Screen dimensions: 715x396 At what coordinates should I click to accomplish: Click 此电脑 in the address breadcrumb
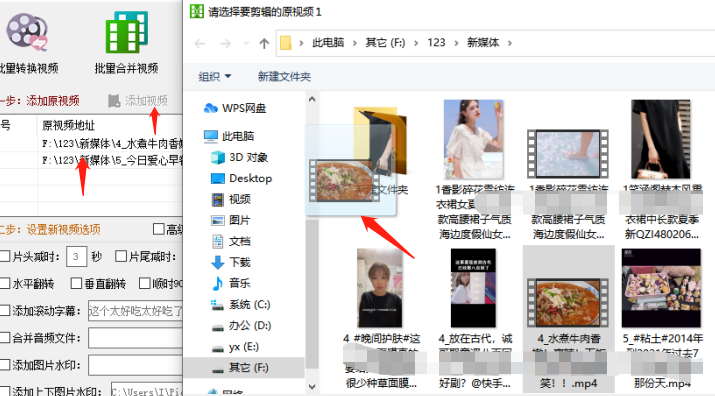pos(328,43)
